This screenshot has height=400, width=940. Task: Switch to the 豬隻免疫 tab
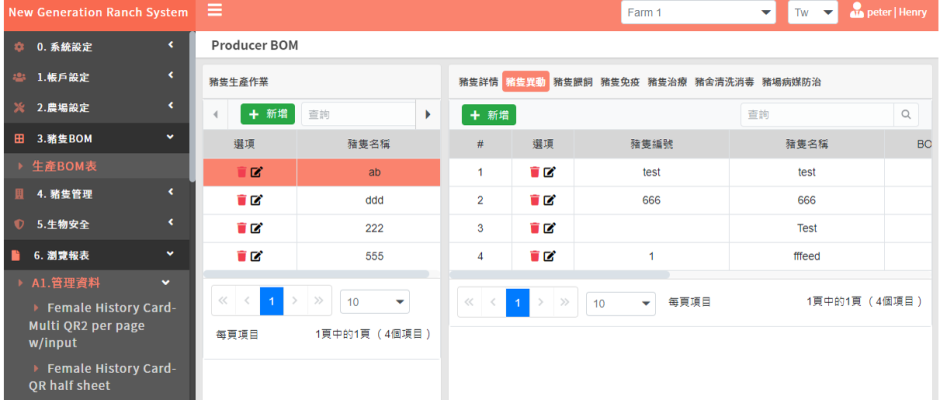(620, 82)
